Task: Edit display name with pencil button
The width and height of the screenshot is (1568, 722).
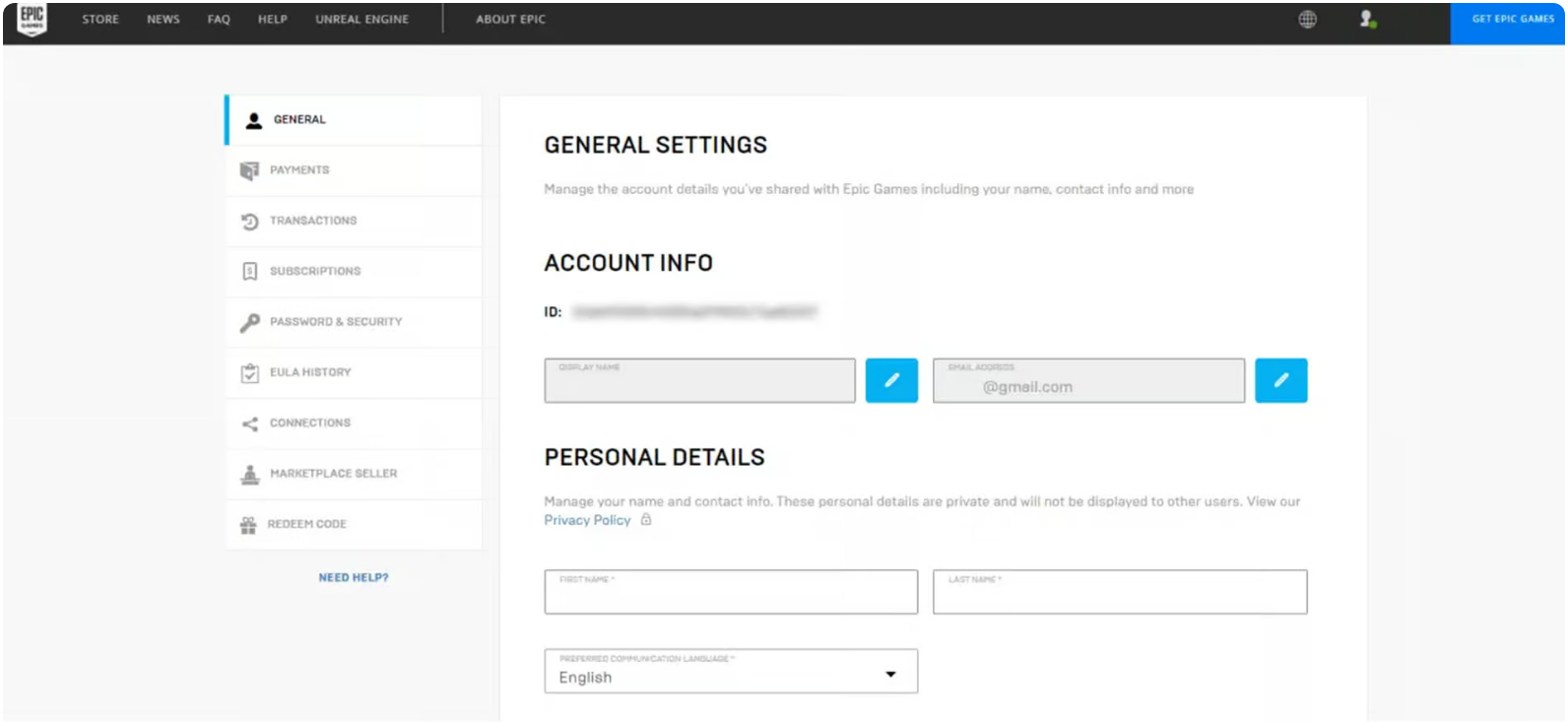Action: point(891,380)
